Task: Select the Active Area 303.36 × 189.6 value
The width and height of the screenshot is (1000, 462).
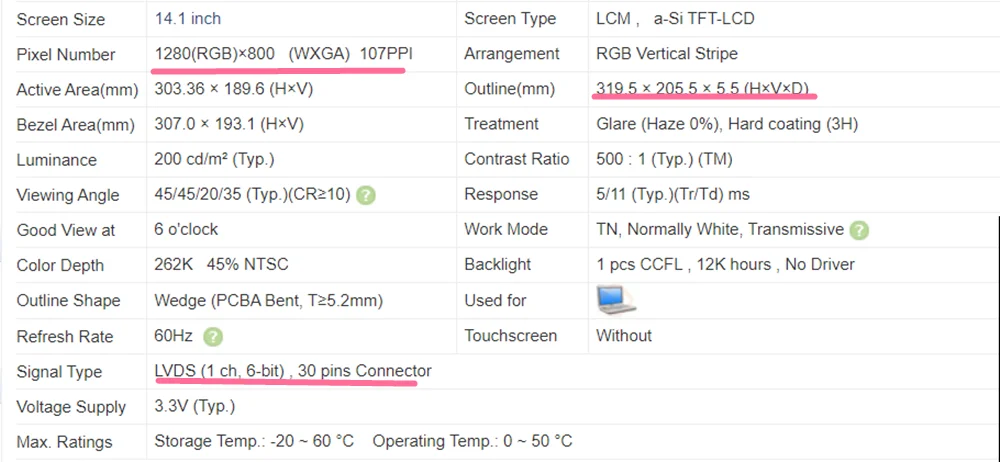Action: coord(234,89)
